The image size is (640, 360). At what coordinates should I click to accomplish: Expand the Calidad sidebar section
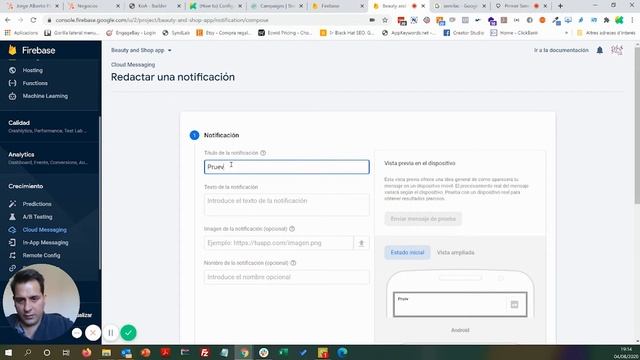coord(50,126)
